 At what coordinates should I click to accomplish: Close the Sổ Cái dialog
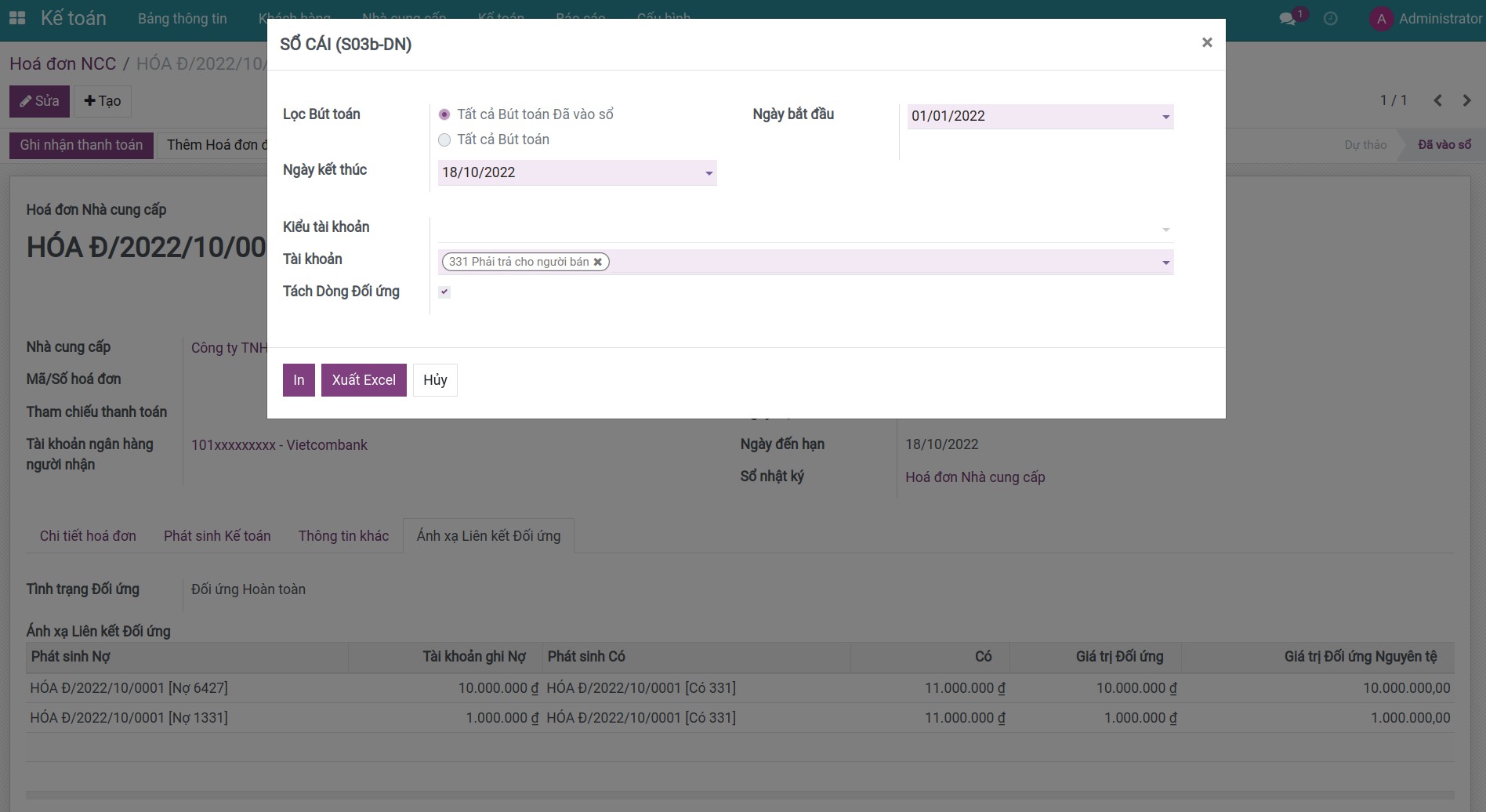click(1207, 42)
